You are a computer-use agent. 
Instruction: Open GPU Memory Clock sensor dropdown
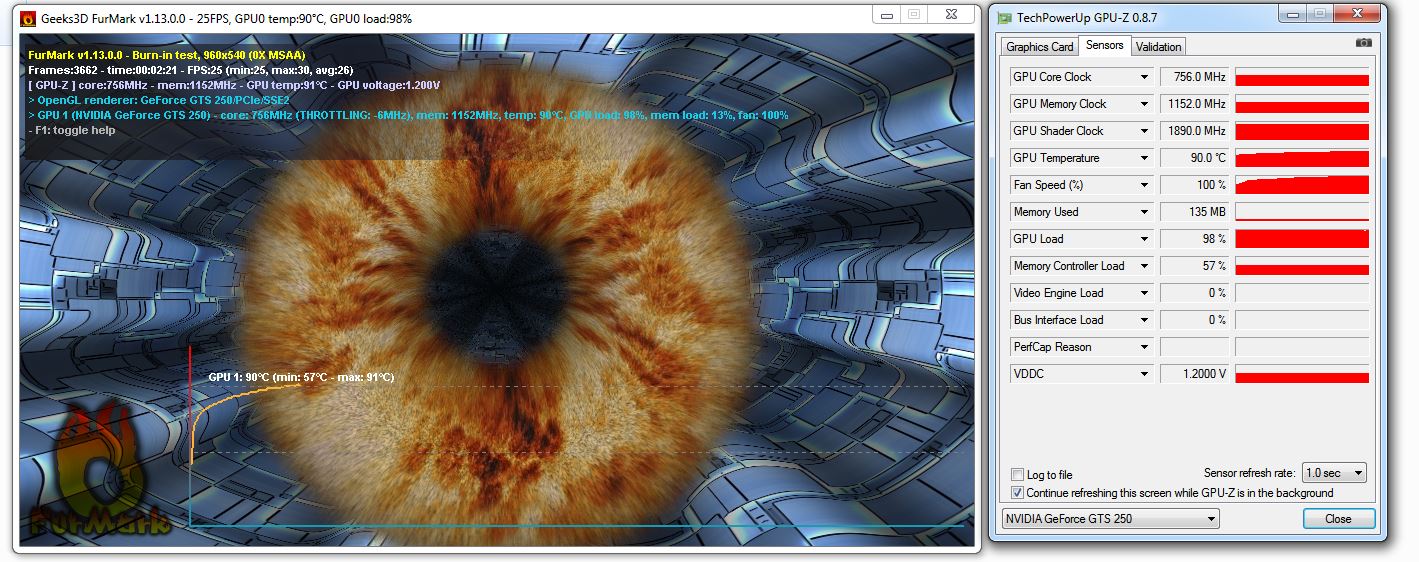click(1145, 104)
